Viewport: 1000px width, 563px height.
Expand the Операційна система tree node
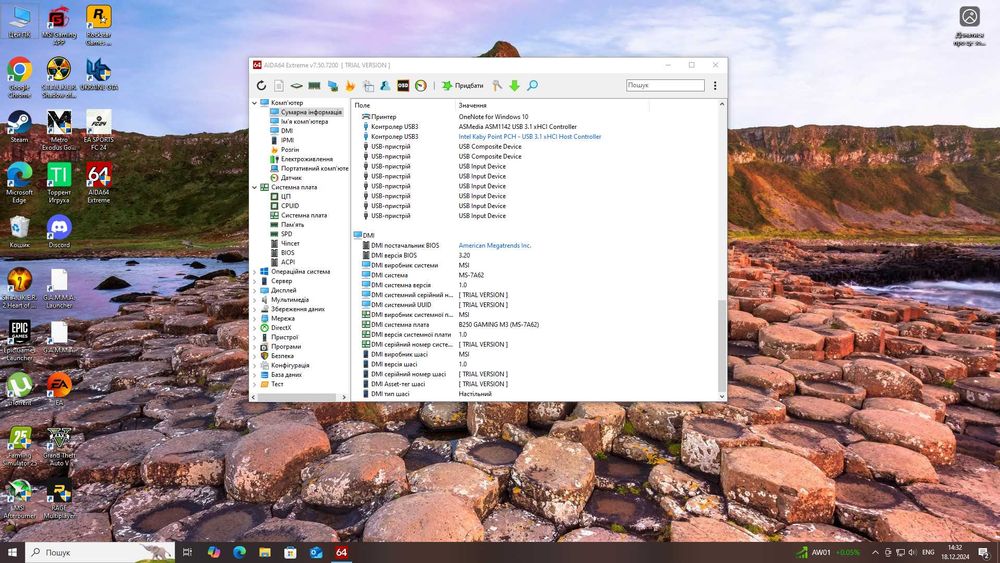[254, 271]
